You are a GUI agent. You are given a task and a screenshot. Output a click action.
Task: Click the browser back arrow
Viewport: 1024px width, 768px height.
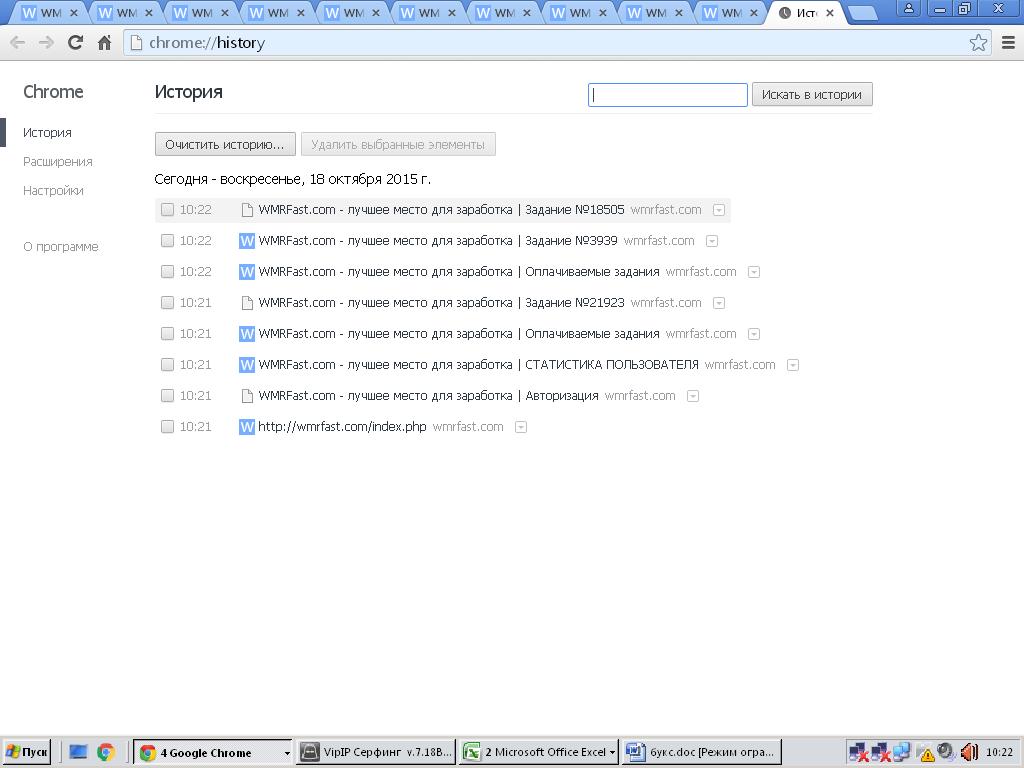18,43
